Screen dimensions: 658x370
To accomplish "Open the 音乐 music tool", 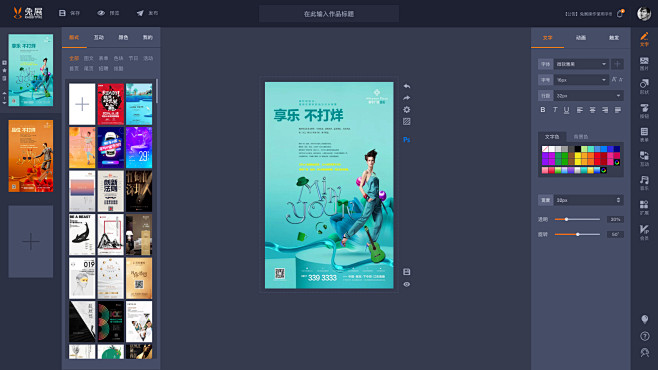I will [644, 183].
